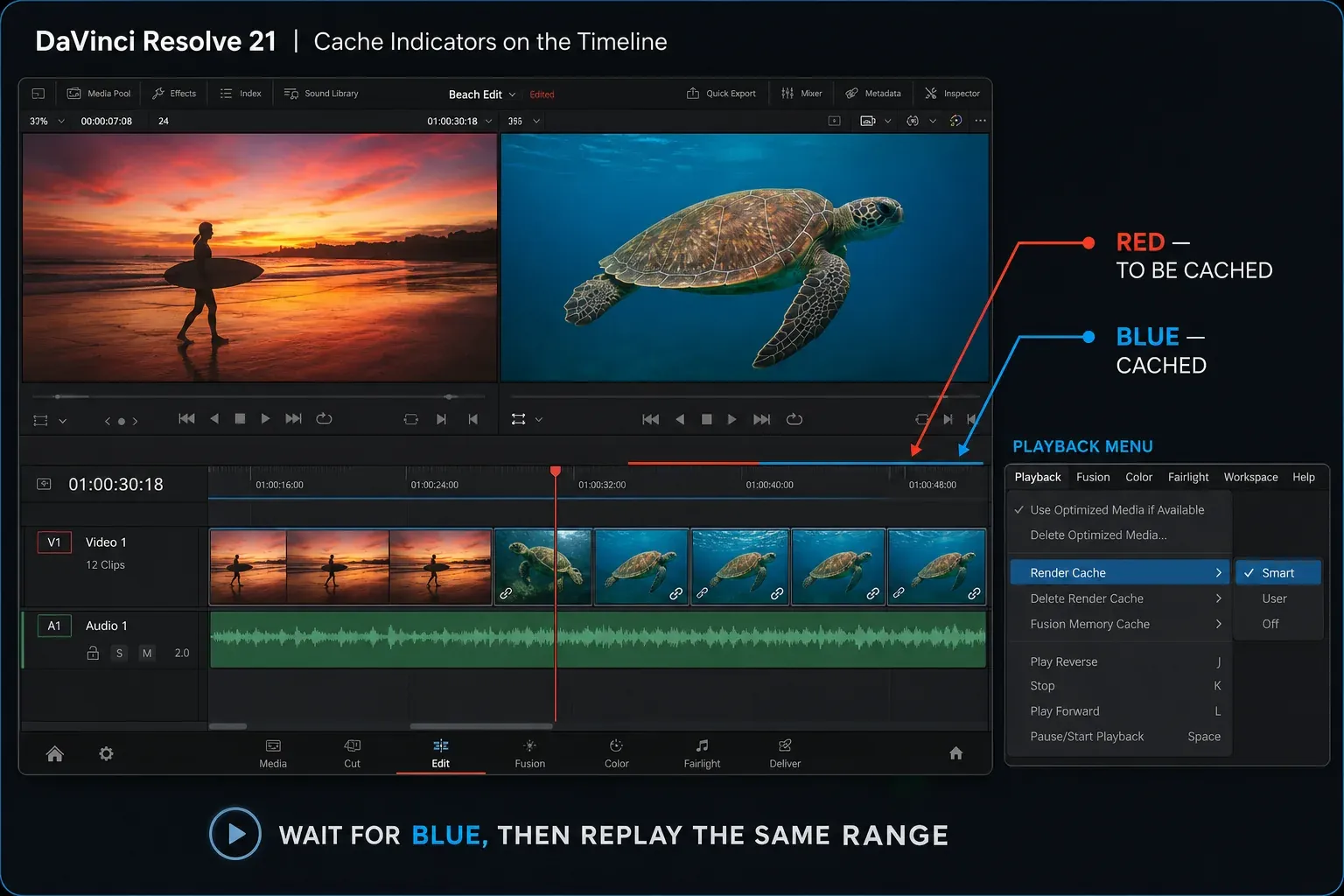This screenshot has width=1344, height=896.
Task: Expand the Fusion Memory Cache submenu
Action: point(1120,624)
